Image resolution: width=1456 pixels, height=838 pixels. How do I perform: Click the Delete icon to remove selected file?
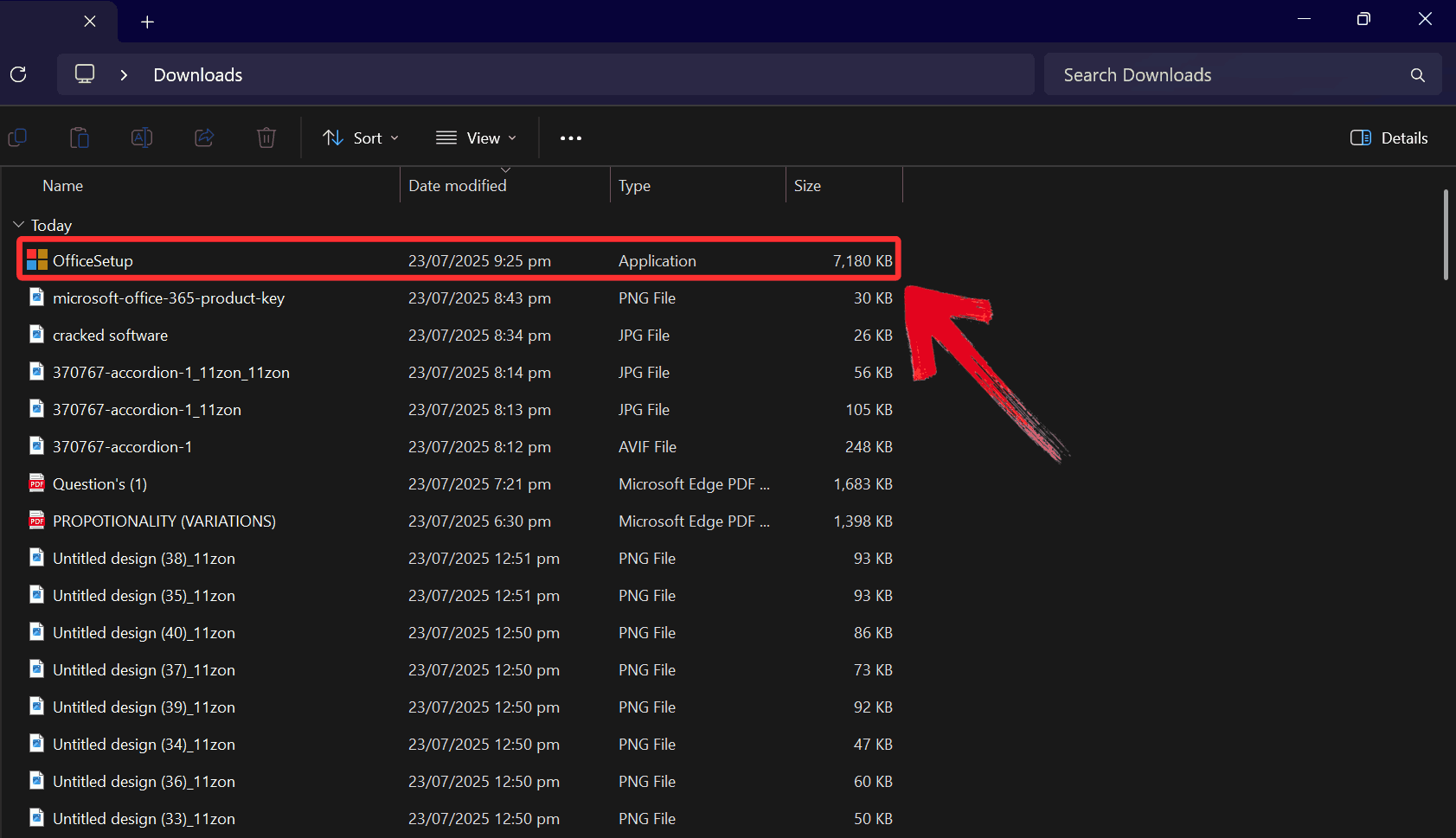(x=266, y=138)
